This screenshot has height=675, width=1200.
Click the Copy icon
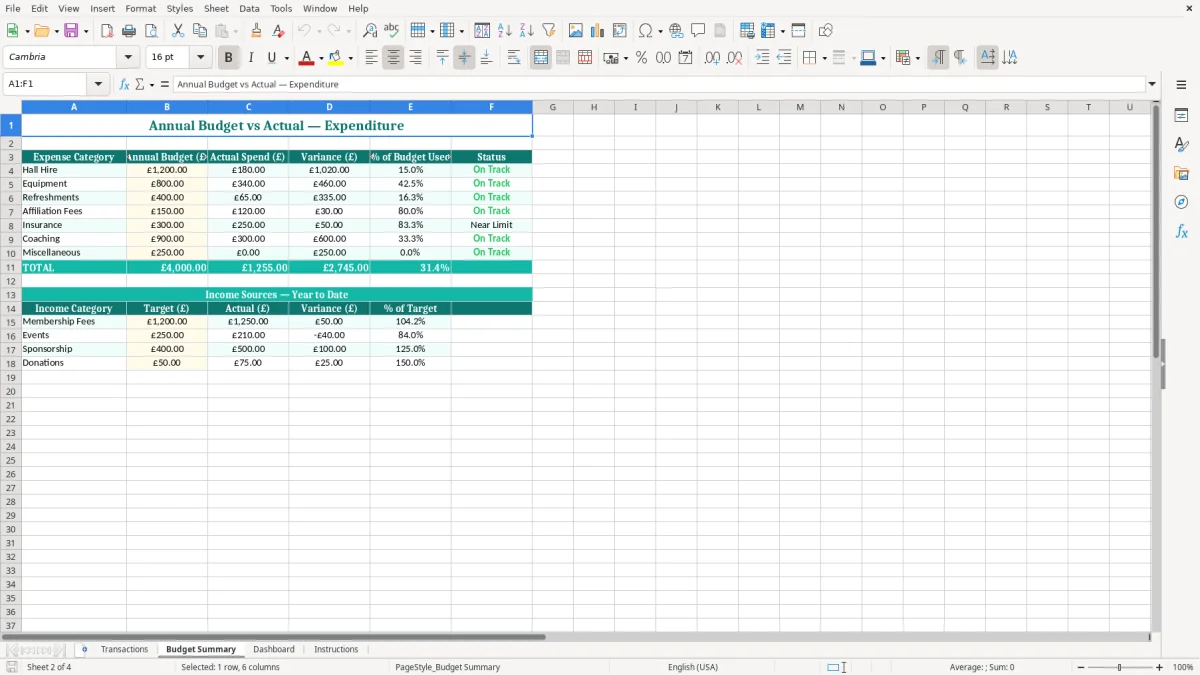tap(200, 31)
